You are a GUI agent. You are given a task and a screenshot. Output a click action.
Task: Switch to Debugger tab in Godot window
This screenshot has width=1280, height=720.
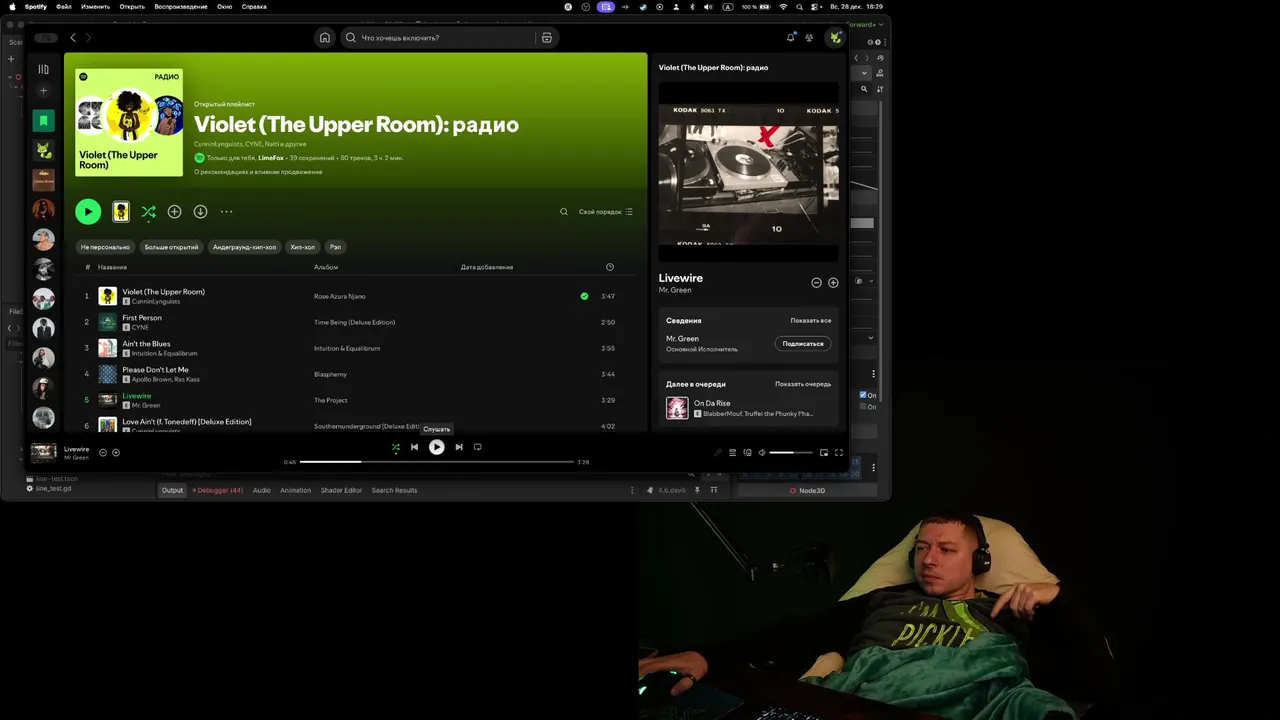[218, 490]
